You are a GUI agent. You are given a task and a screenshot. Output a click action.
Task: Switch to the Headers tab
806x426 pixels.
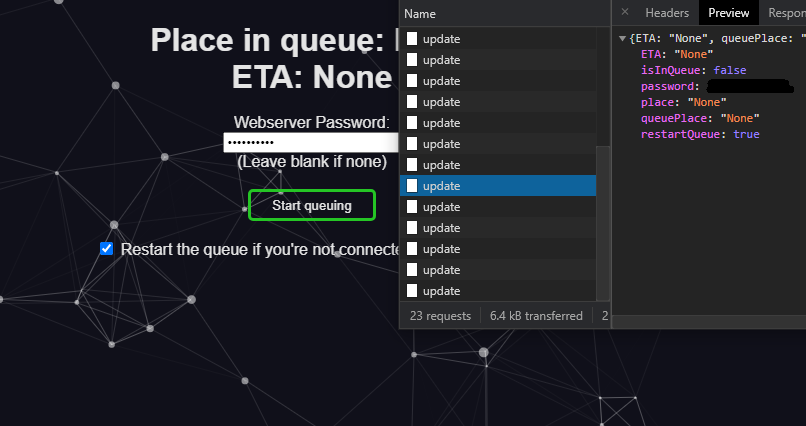667,13
